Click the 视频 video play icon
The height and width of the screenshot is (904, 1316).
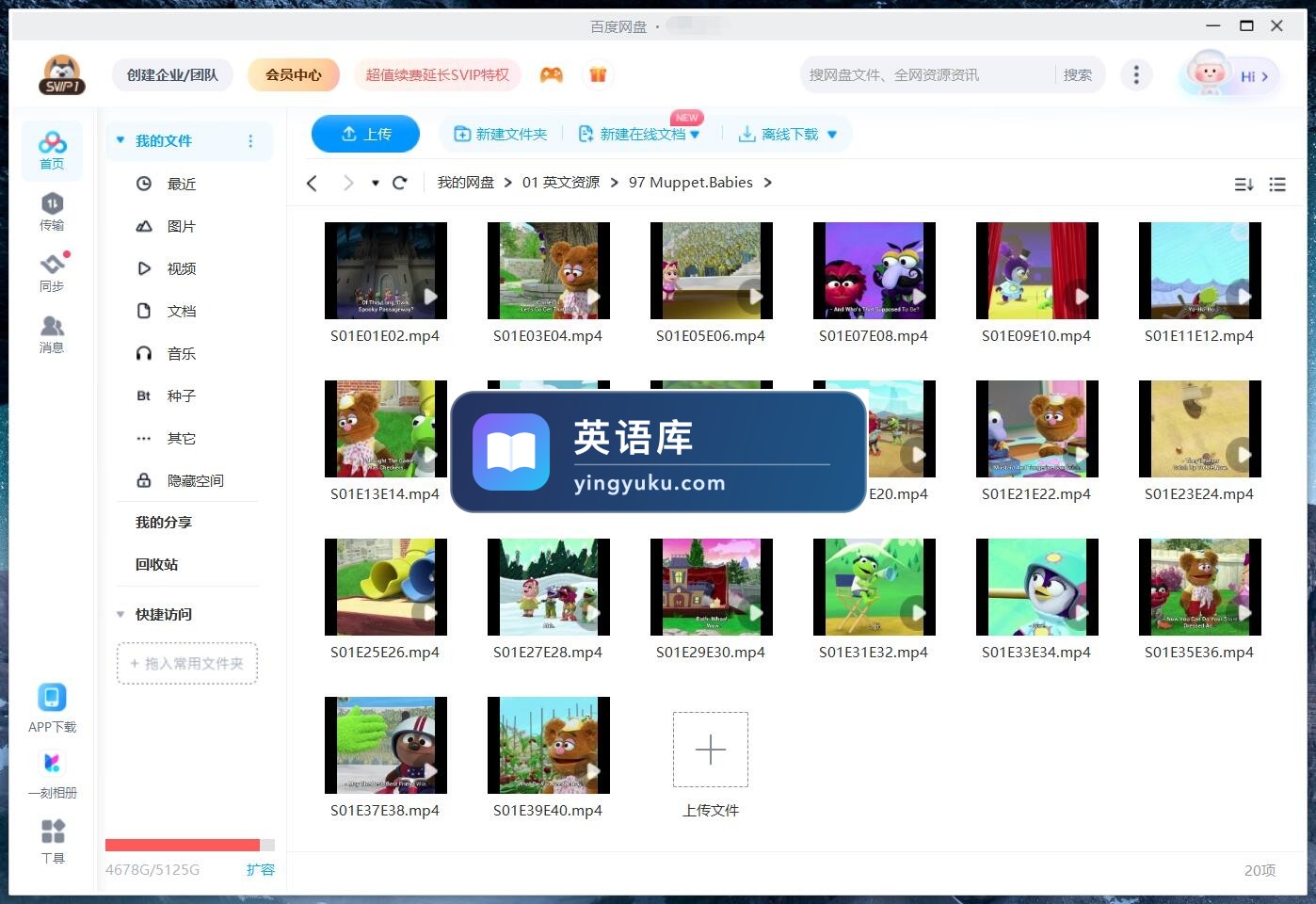tap(144, 268)
